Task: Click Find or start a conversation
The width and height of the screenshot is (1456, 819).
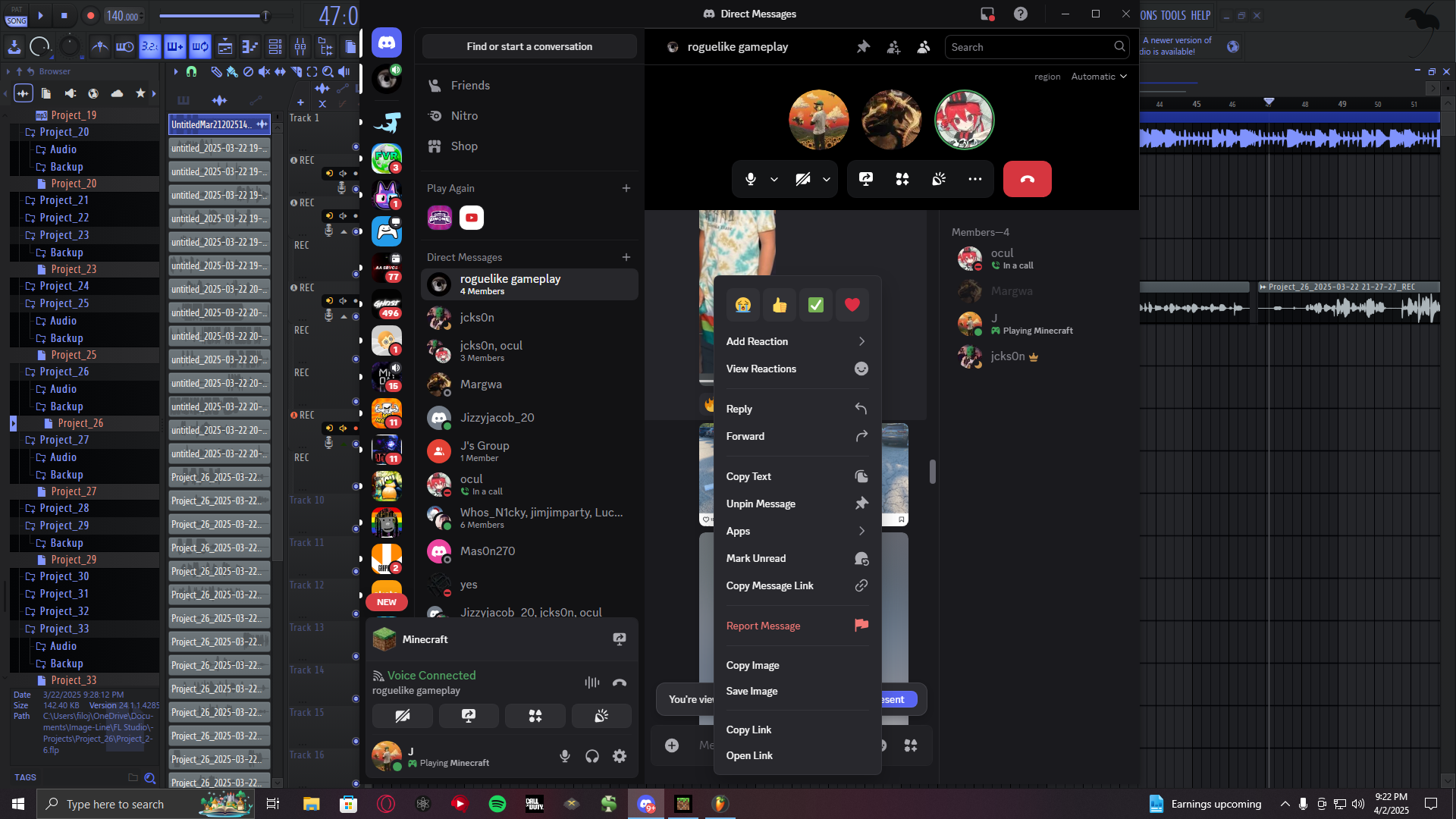Action: [529, 47]
